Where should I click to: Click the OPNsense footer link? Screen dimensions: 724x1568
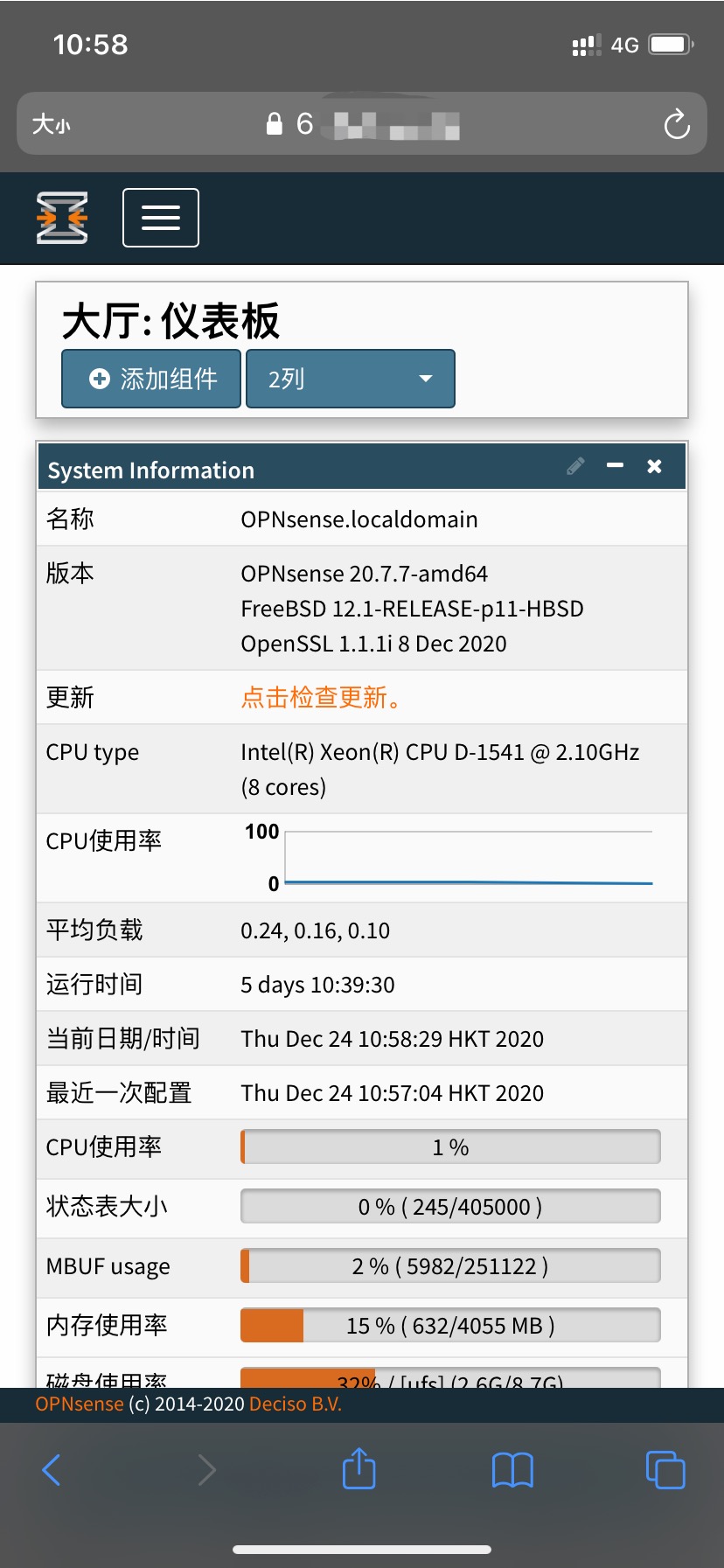click(79, 1404)
